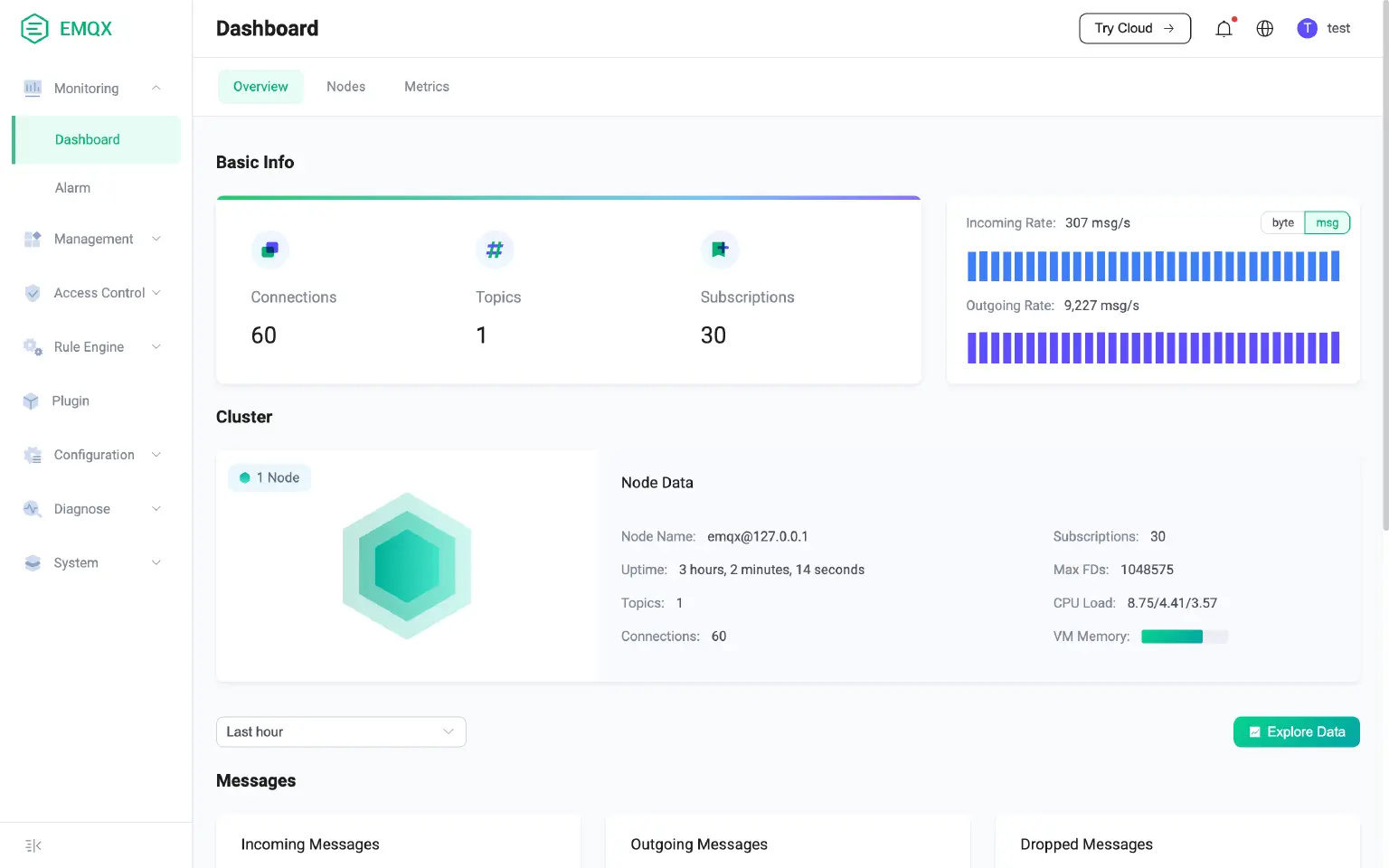Click the VM Memory progress bar

(x=1184, y=637)
